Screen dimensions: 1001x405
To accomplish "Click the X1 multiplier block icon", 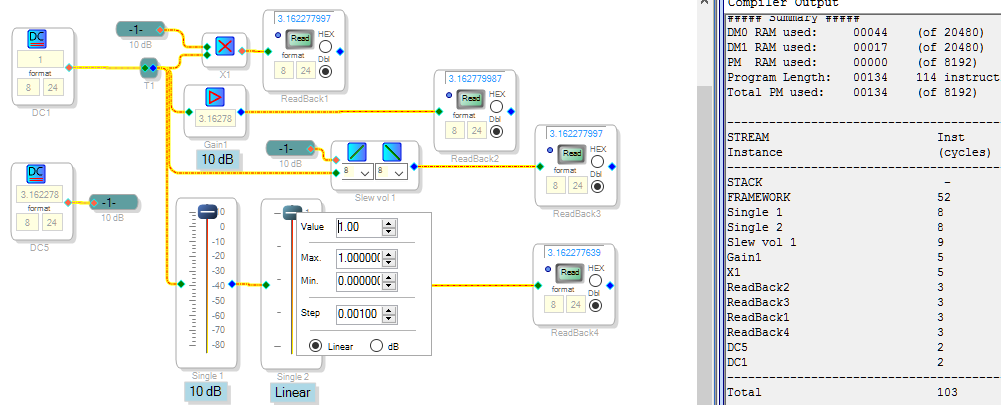I will pyautogui.click(x=225, y=46).
